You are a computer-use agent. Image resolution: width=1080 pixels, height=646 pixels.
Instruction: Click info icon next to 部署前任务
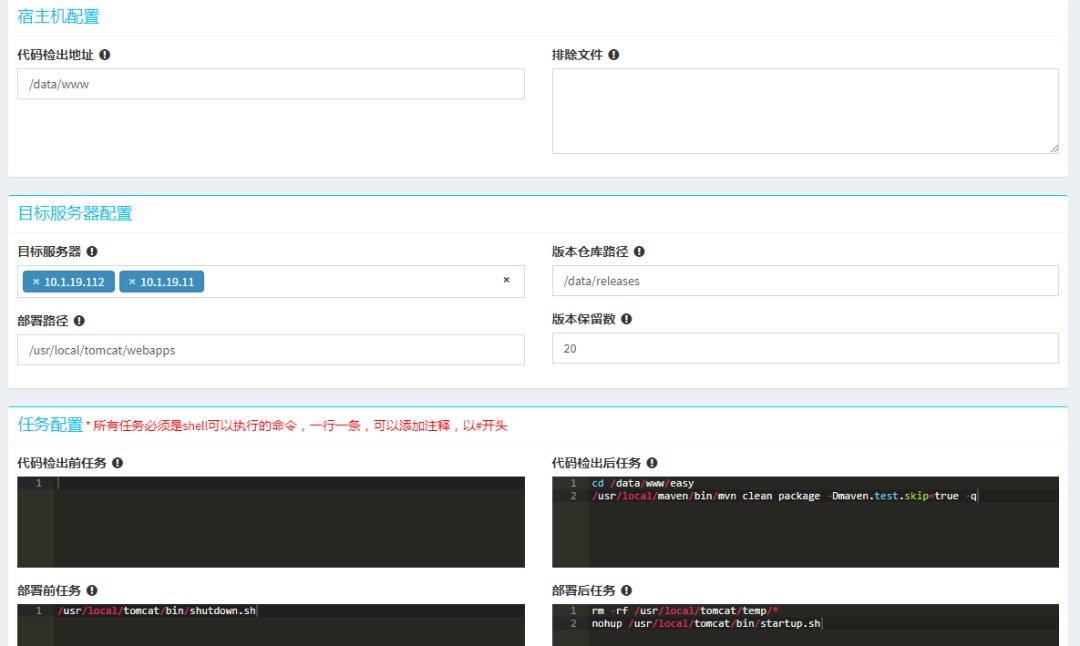pyautogui.click(x=92, y=590)
